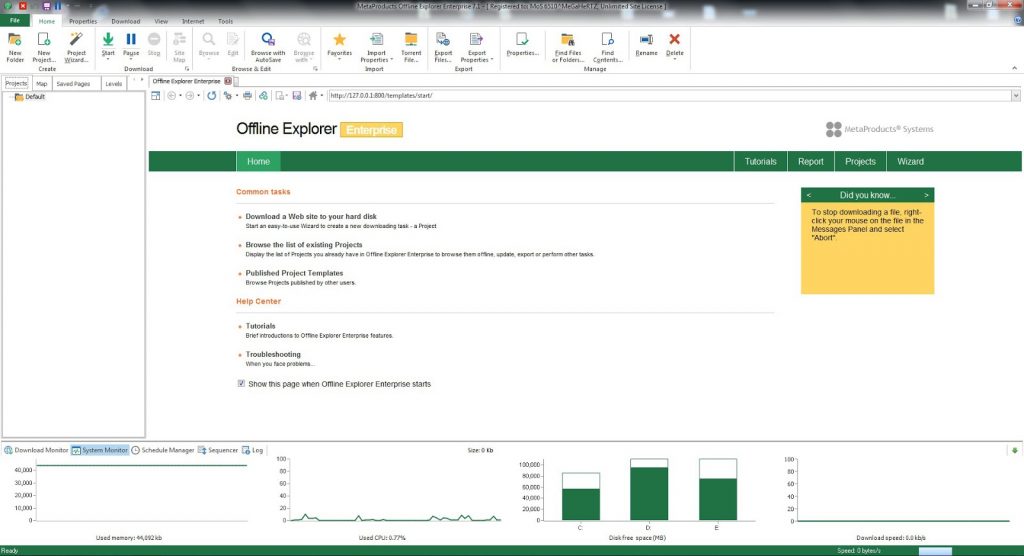Open the Favorites star icon
This screenshot has height=556, width=1024.
click(339, 39)
